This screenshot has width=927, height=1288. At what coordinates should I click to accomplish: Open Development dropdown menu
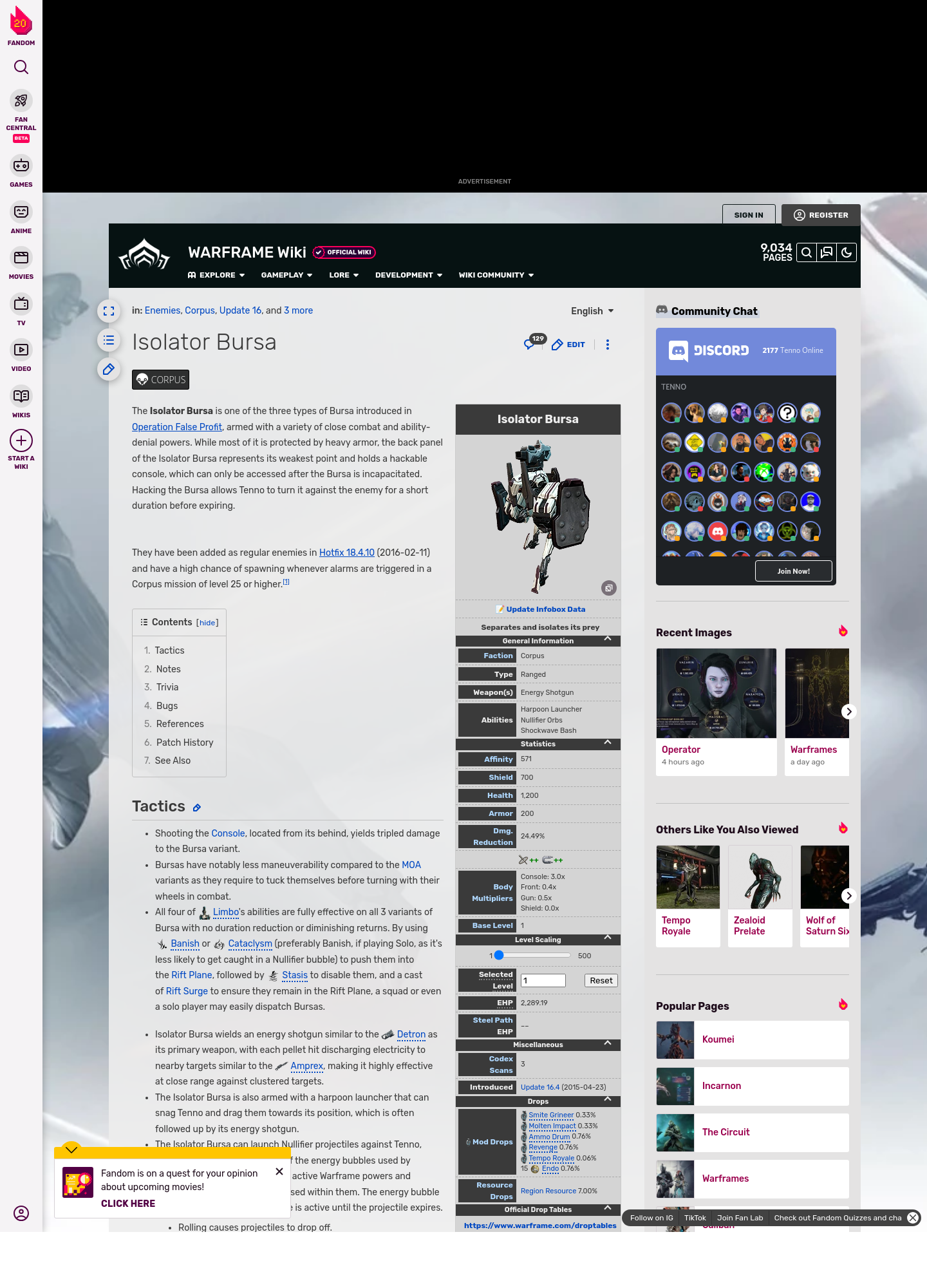(409, 275)
